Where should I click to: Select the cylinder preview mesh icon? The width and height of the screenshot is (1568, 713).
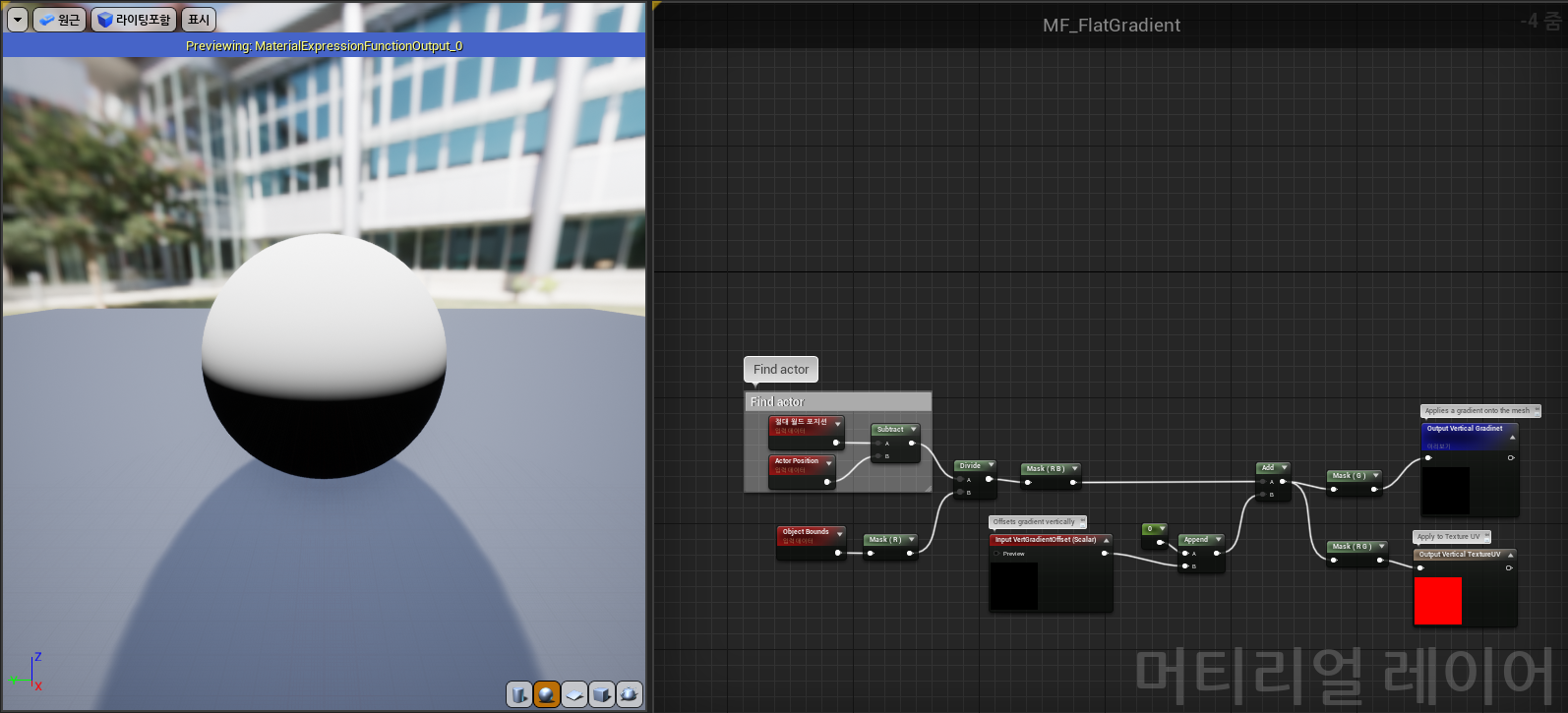[519, 694]
